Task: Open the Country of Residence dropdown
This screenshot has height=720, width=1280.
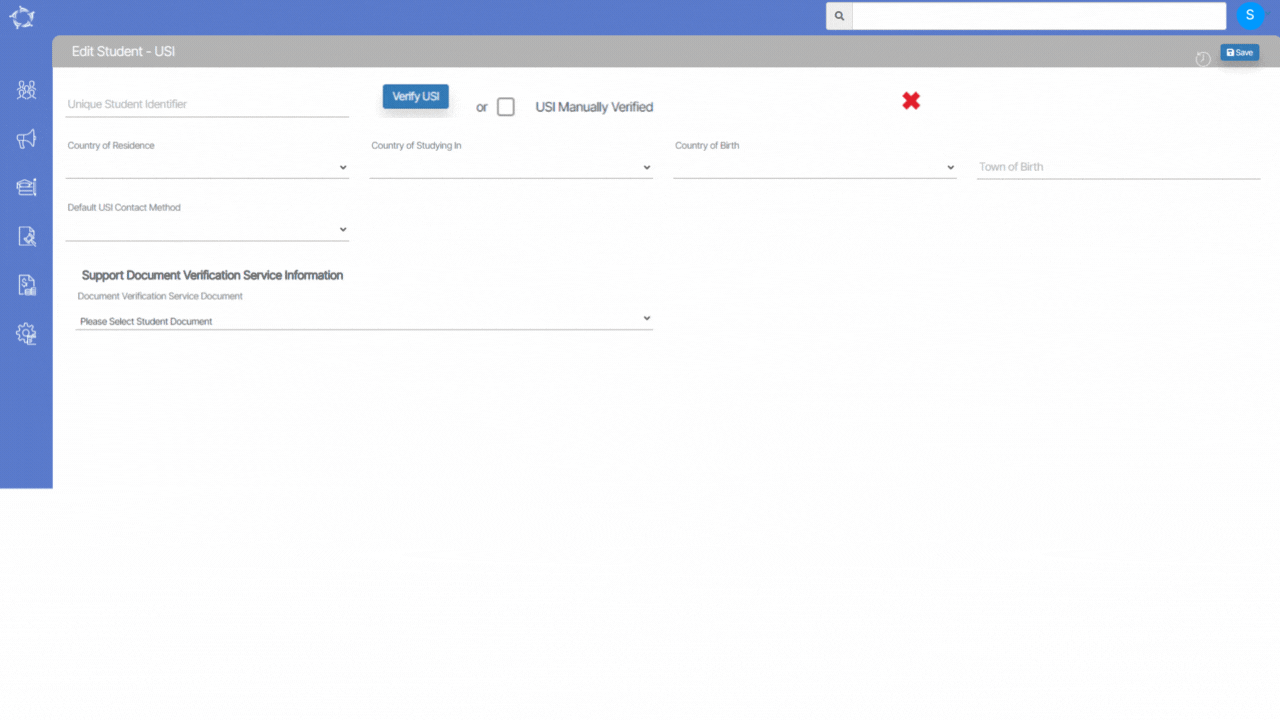Action: click(207, 167)
